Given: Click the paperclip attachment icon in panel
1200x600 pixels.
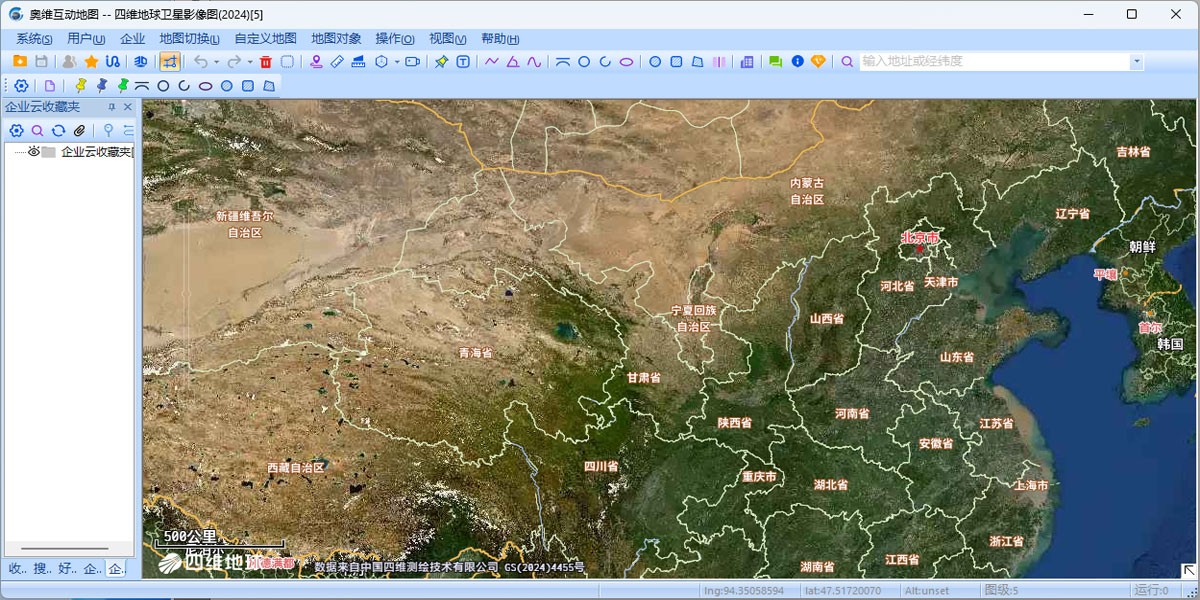Looking at the screenshot, I should point(80,130).
